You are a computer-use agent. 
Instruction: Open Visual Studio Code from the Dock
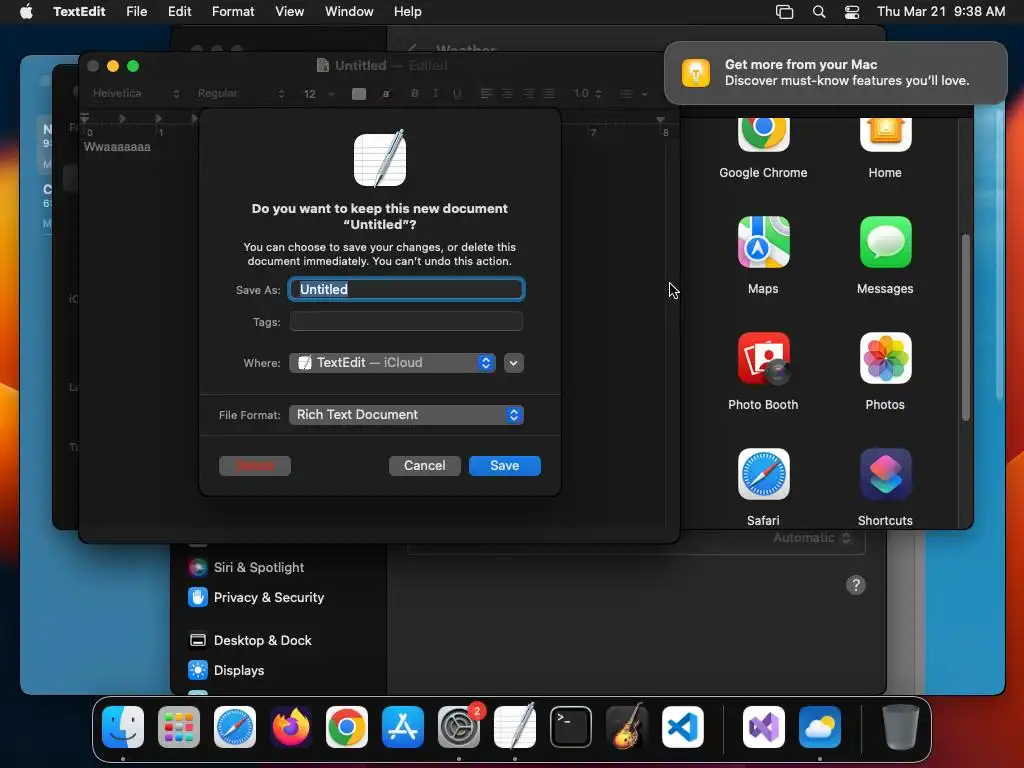(683, 727)
